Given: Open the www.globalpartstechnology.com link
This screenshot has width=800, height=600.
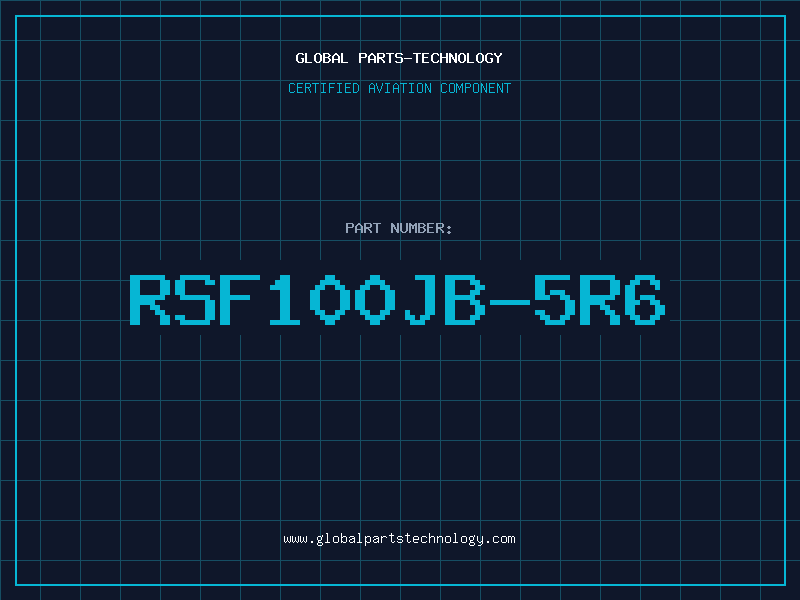Looking at the screenshot, I should tap(399, 539).
